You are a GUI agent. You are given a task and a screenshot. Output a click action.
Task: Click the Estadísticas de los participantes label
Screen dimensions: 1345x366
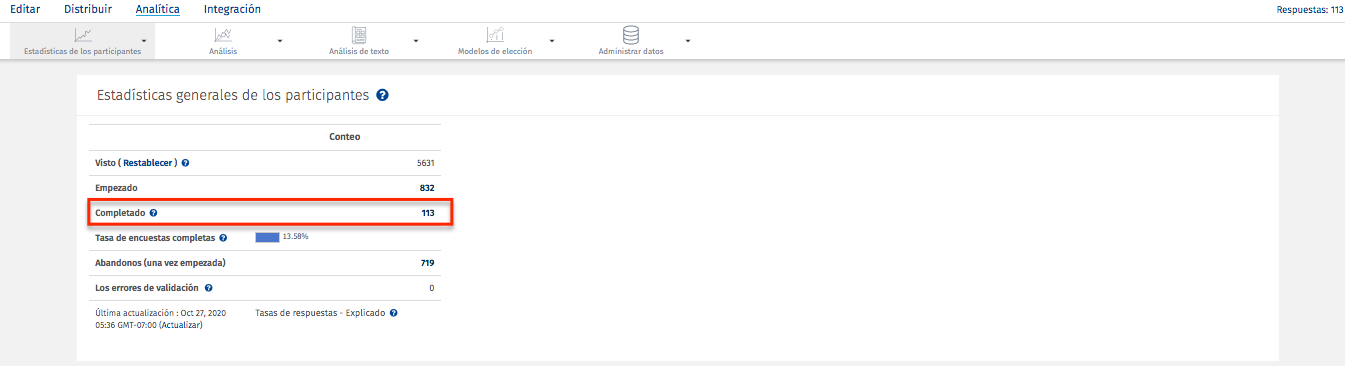click(82, 51)
